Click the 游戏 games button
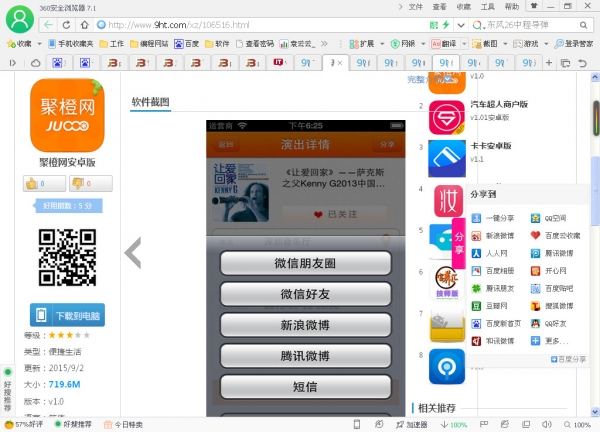The height and width of the screenshot is (432, 600). (x=526, y=44)
